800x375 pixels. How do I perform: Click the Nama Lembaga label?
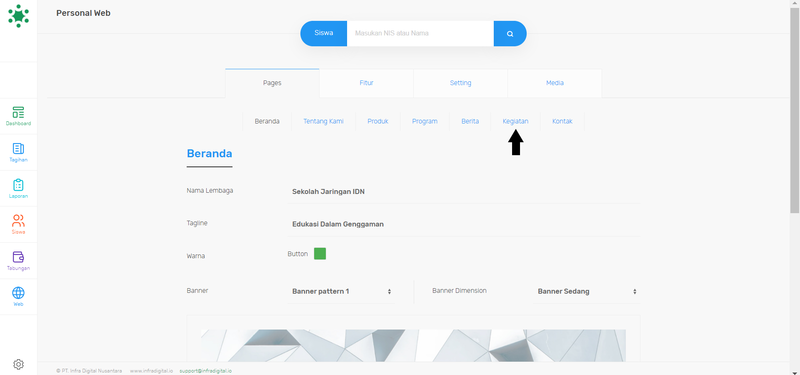(210, 190)
